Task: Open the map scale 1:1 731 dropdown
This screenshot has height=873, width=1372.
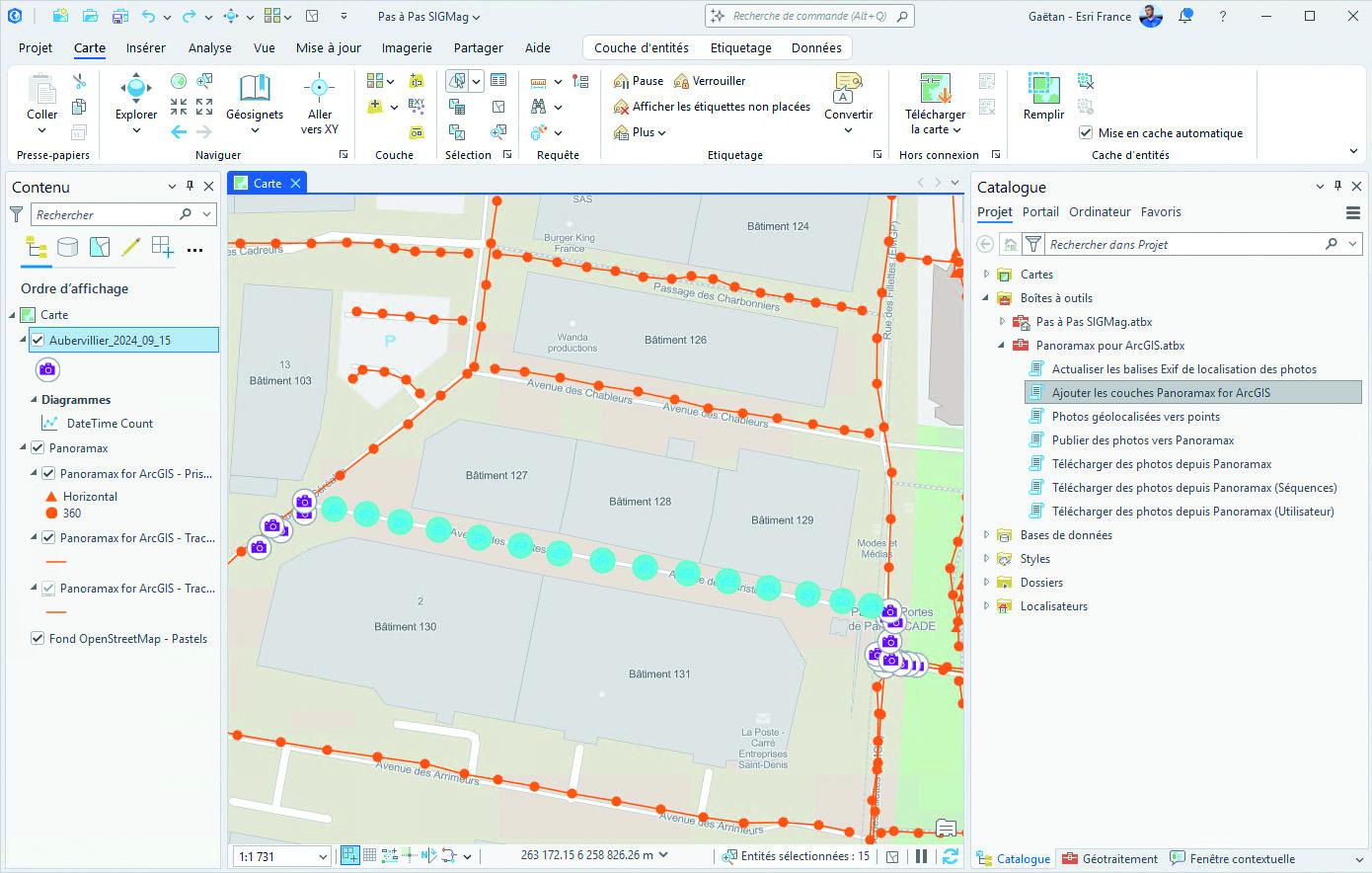Action: [323, 856]
